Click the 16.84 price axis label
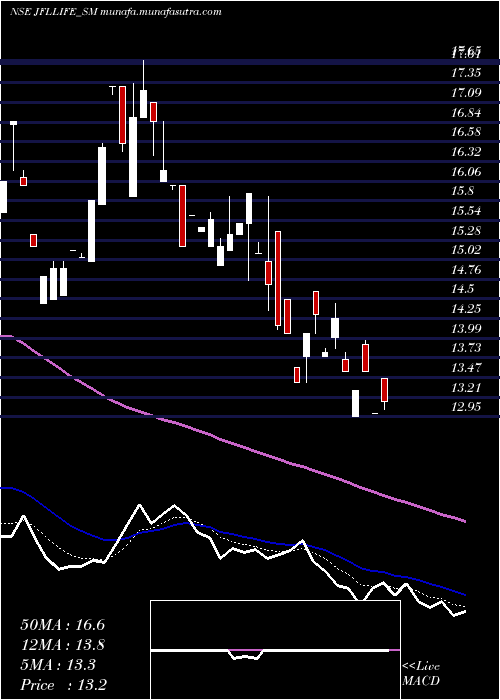This screenshot has width=500, height=700. pos(466,112)
